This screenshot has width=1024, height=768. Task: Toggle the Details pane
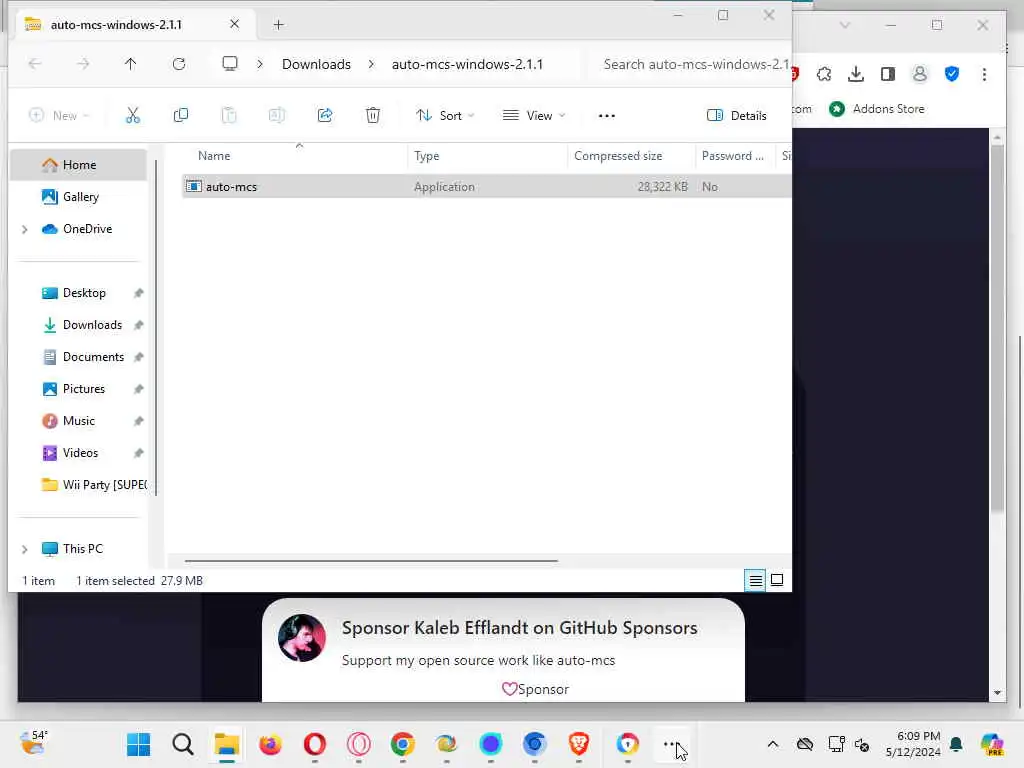737,116
